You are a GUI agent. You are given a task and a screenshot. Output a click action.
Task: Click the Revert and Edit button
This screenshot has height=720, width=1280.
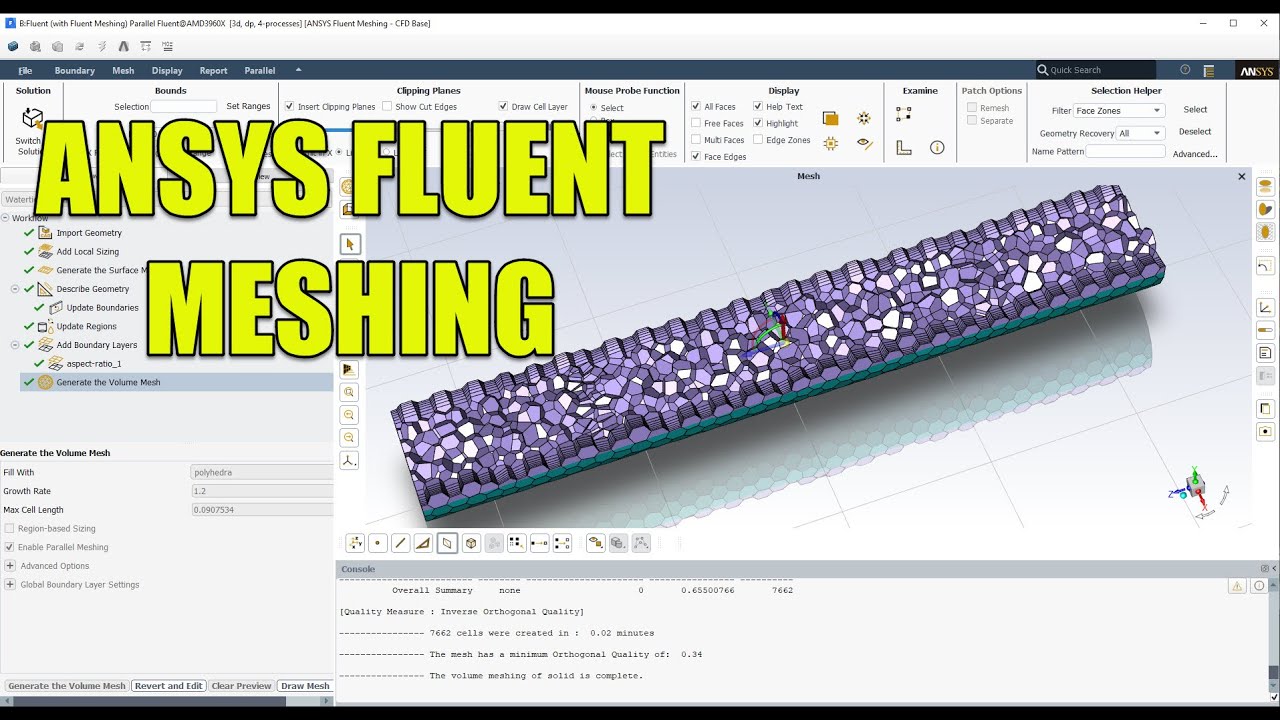click(169, 686)
